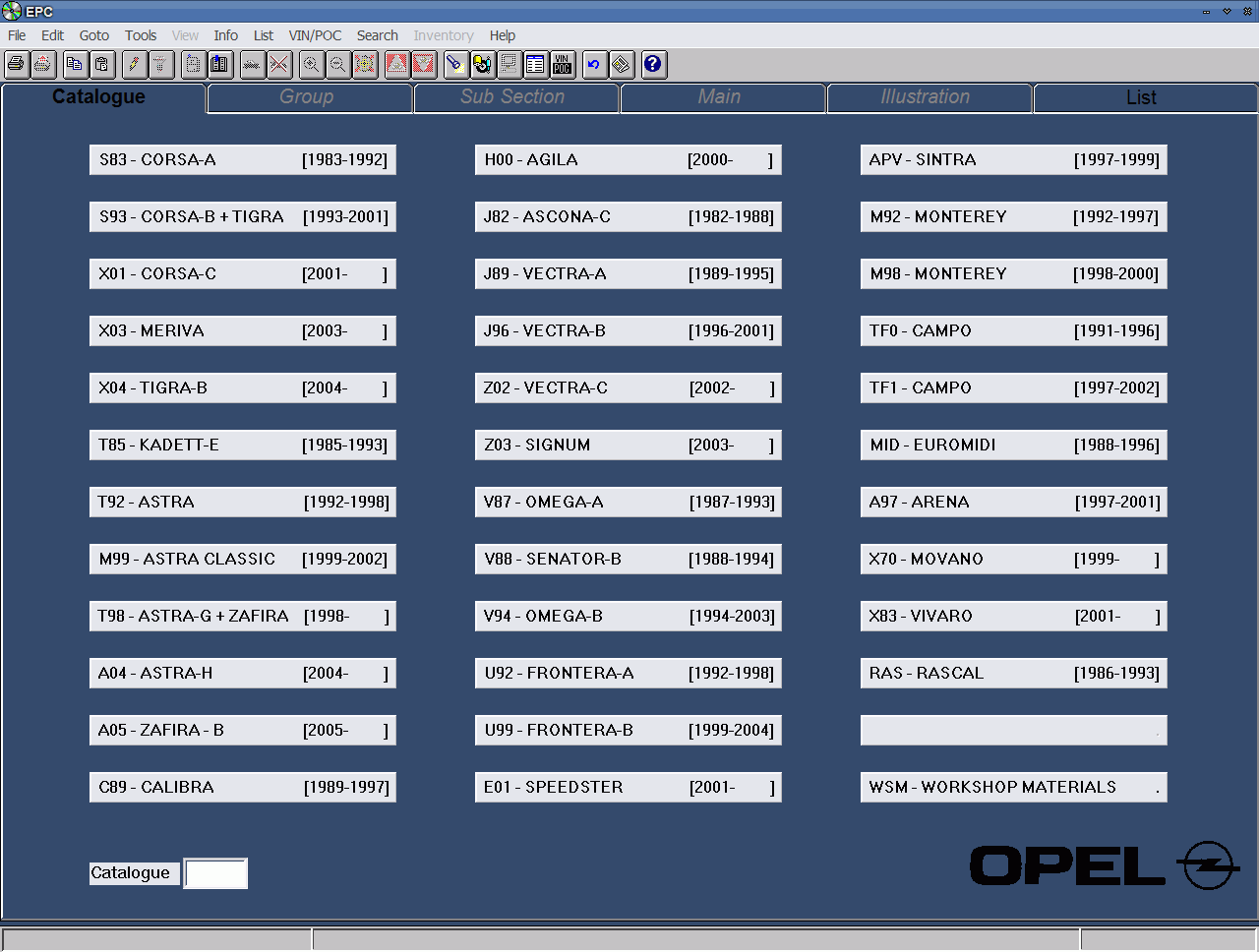The width and height of the screenshot is (1259, 952).
Task: Click the VIN POC toolbar button
Action: [x=563, y=65]
